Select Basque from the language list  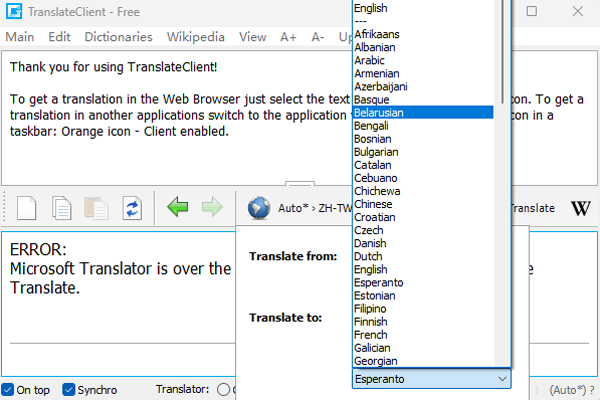[x=423, y=100]
